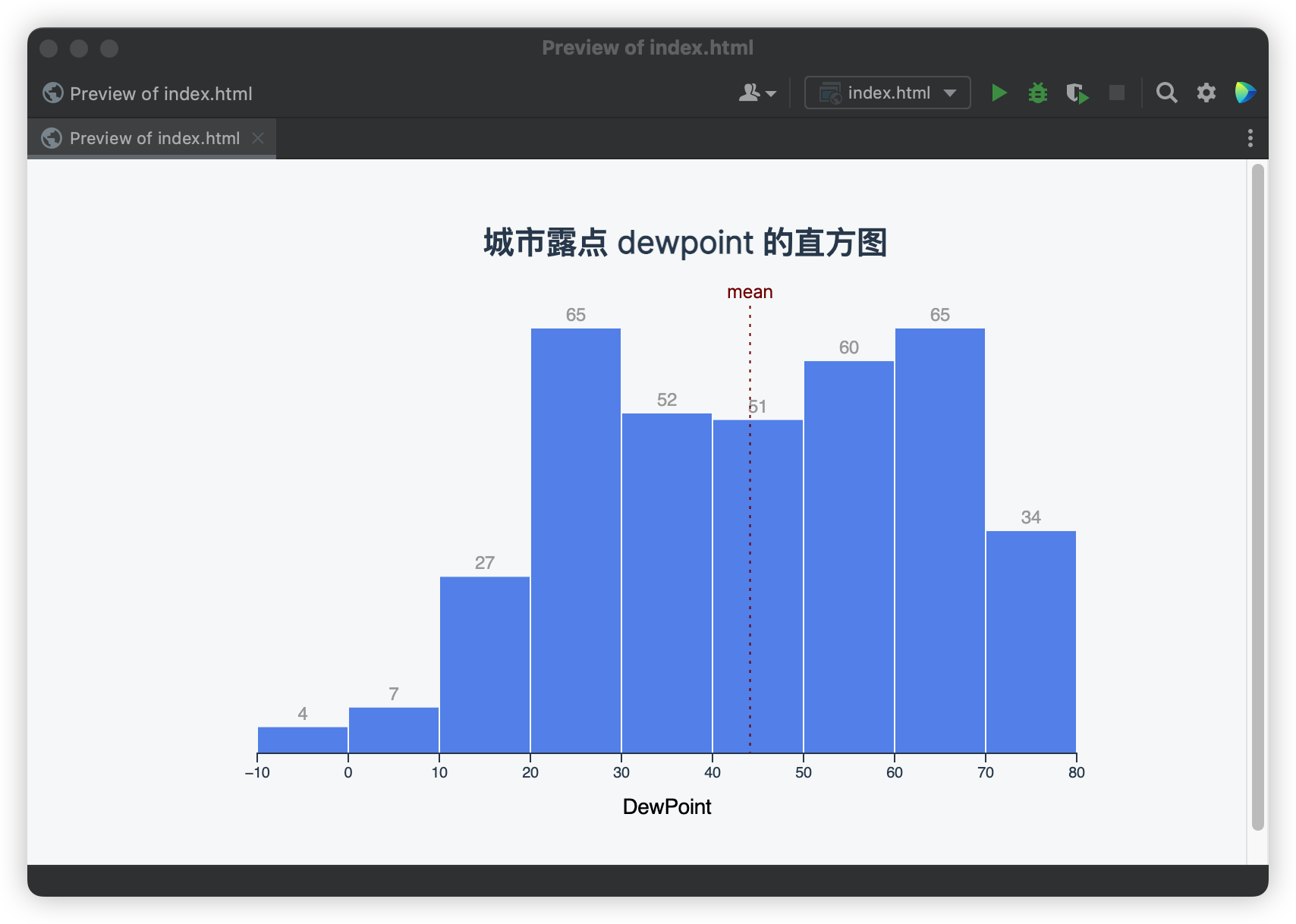Click the chart title 城市露点 dewpoint 的直方图
This screenshot has width=1296, height=924.
click(685, 243)
